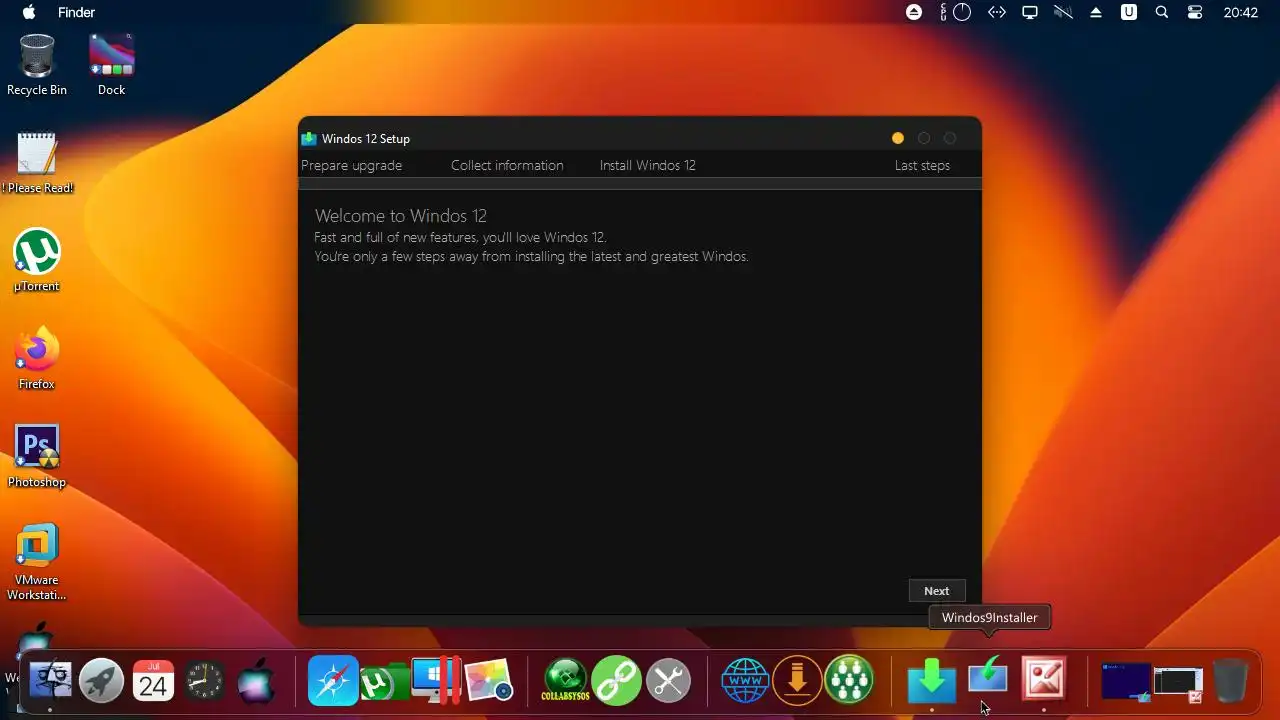Open the Clock icon in dock
The width and height of the screenshot is (1280, 720).
(x=205, y=681)
